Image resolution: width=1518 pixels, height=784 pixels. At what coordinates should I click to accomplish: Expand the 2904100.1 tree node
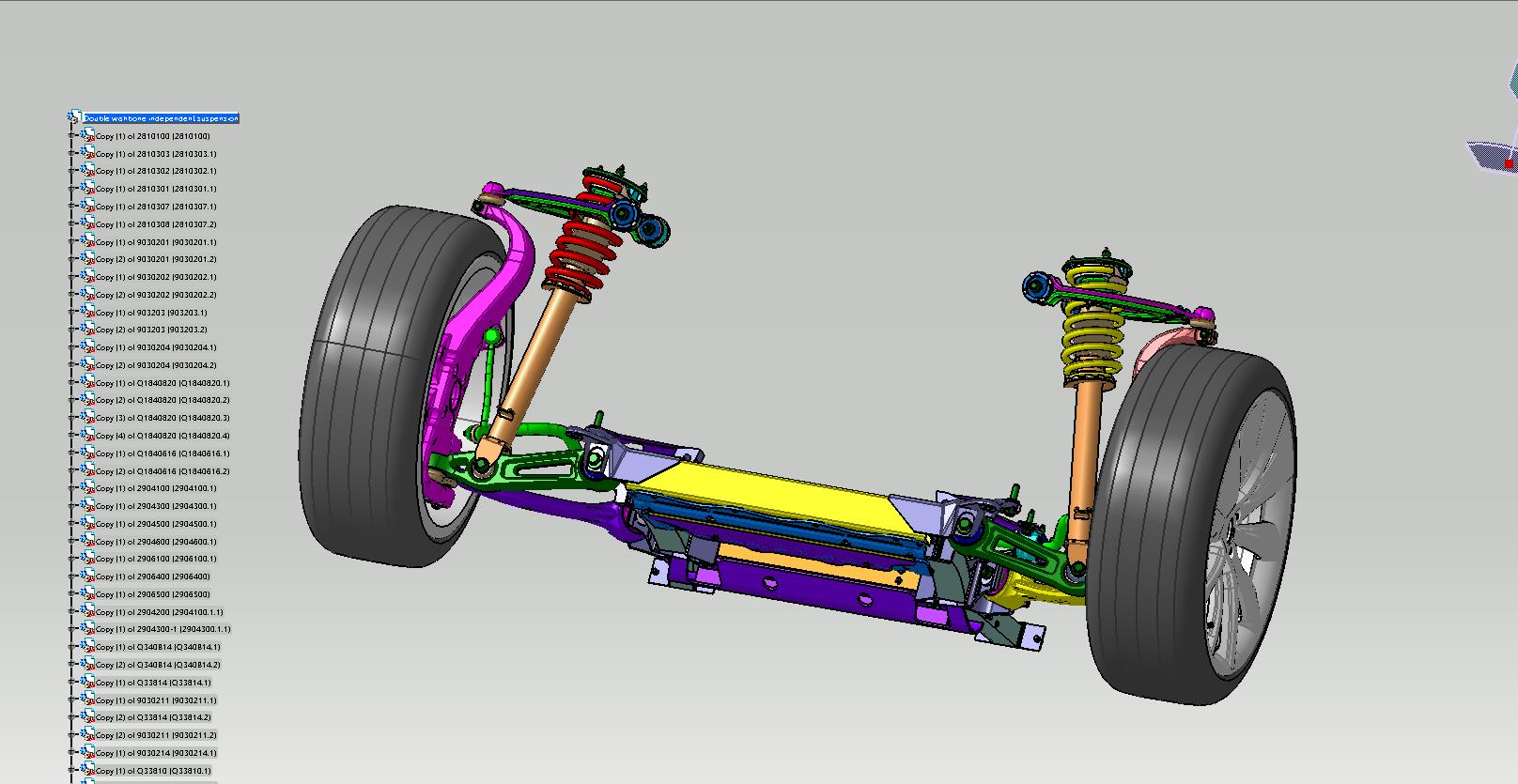(x=71, y=488)
